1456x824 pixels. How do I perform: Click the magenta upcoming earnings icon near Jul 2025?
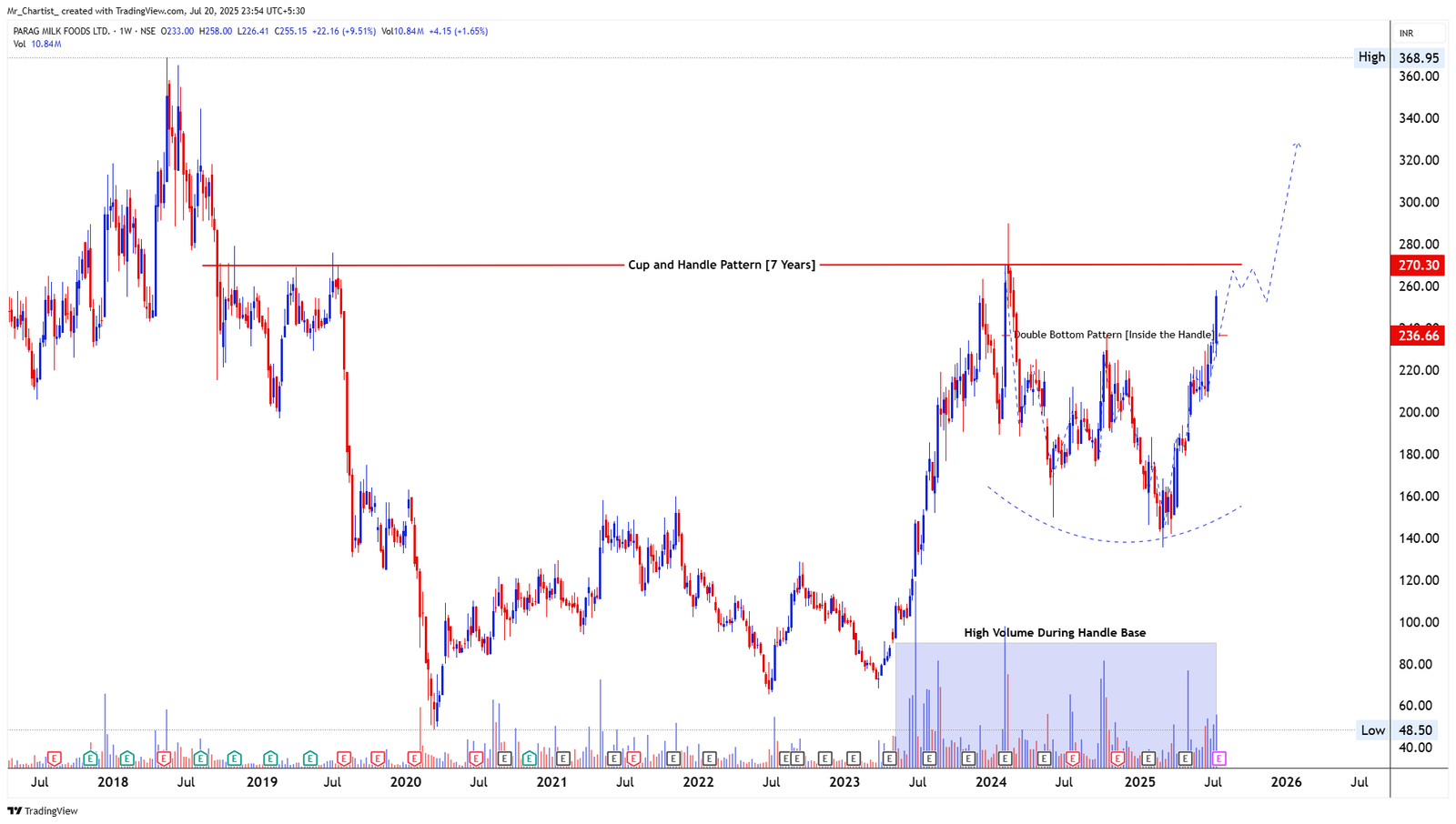[1218, 758]
